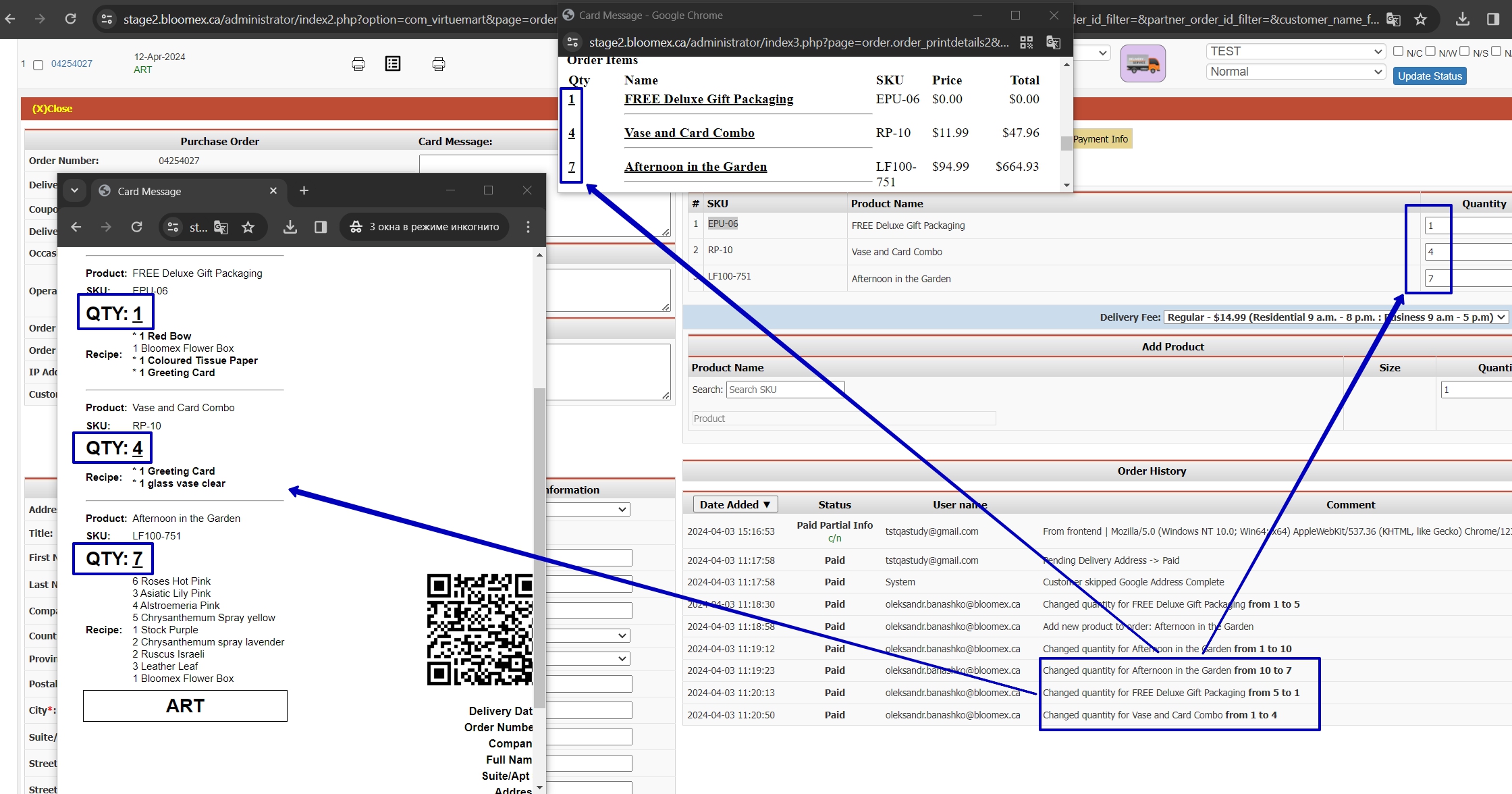This screenshot has height=794, width=1512.
Task: Go back in the main browser window
Action: click(x=10, y=19)
